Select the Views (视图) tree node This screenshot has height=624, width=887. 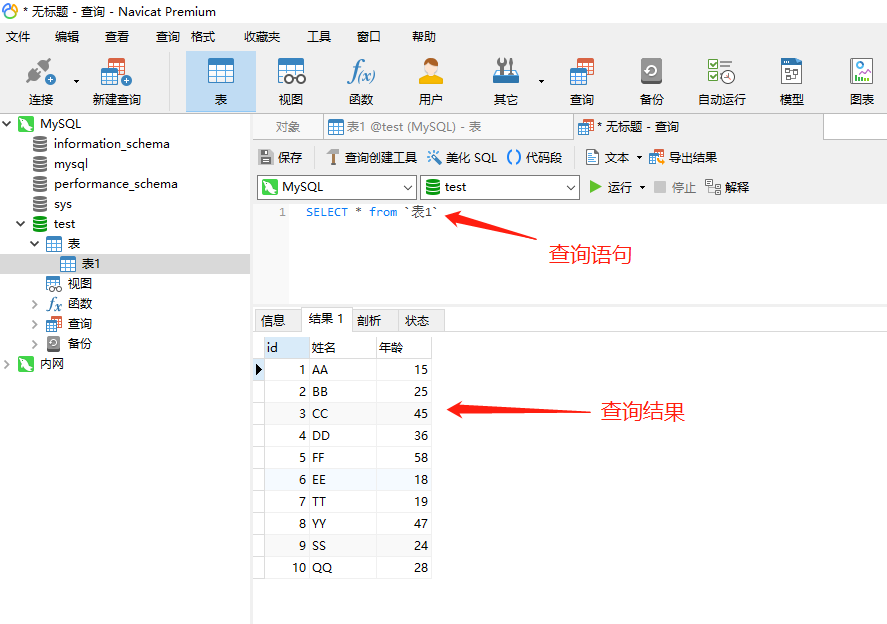point(79,283)
